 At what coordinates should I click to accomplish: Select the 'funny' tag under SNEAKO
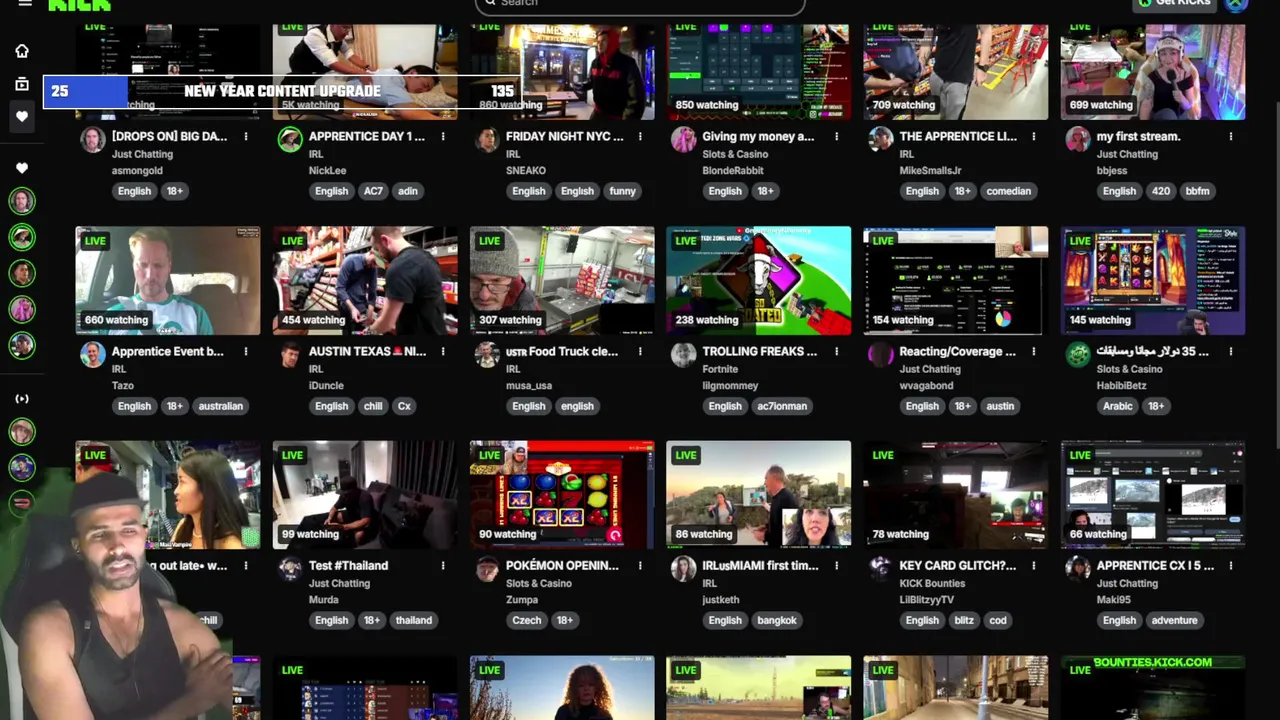click(x=622, y=191)
